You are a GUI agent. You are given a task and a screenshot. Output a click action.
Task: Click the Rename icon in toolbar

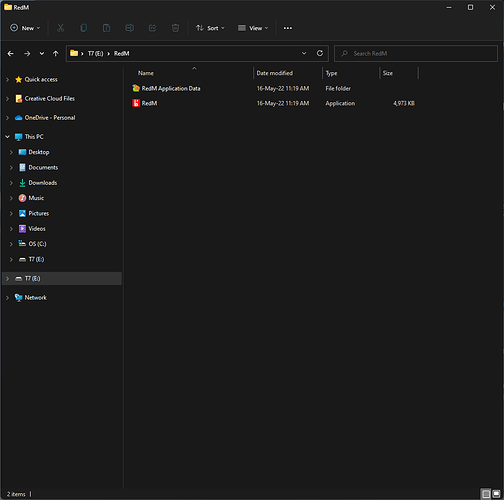pos(129,28)
